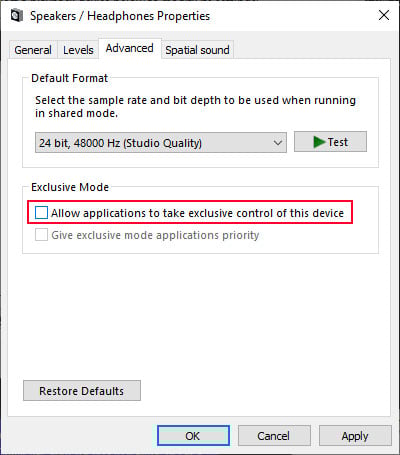Image resolution: width=400 pixels, height=455 pixels.
Task: Go to the Spatial sound tab
Action: click(197, 50)
